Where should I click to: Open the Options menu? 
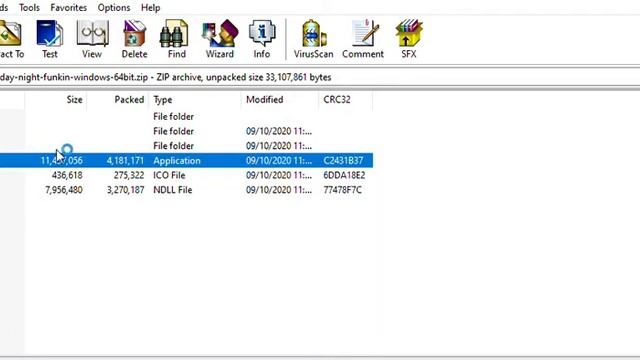tap(114, 7)
